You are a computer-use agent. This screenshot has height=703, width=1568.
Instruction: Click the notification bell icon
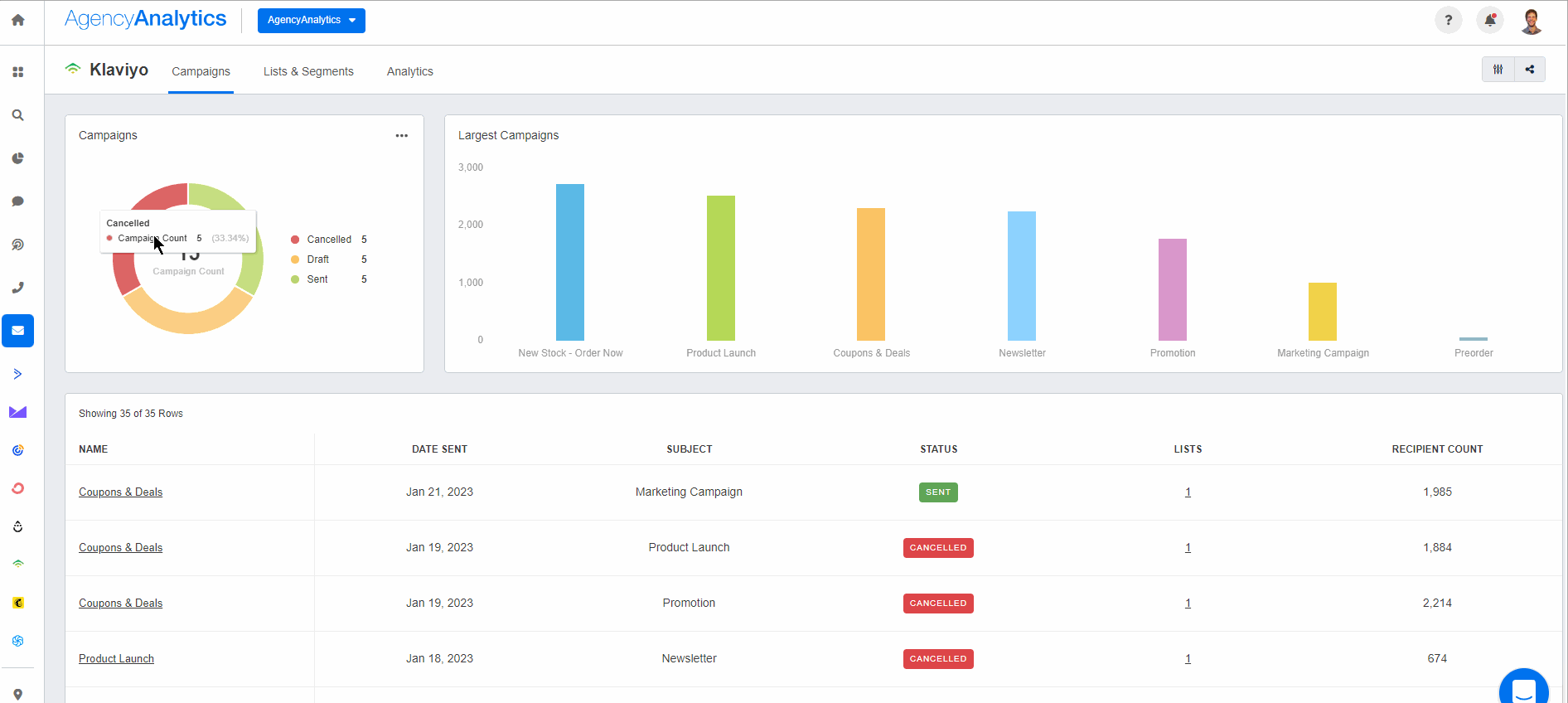tap(1489, 20)
